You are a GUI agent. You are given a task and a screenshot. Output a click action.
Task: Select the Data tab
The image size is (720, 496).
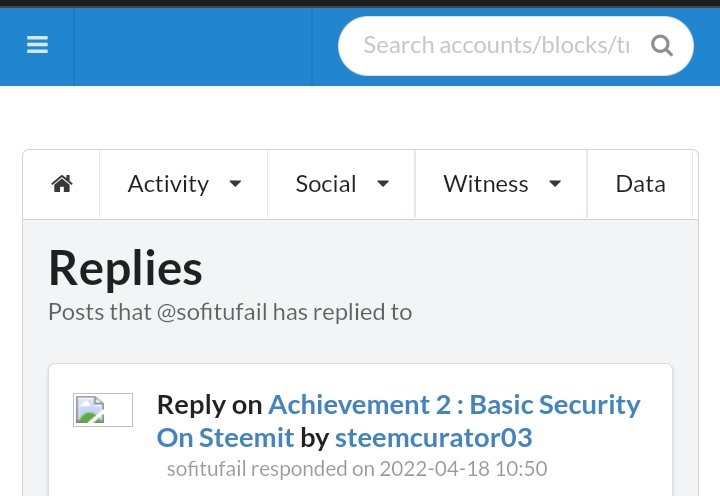coord(640,184)
